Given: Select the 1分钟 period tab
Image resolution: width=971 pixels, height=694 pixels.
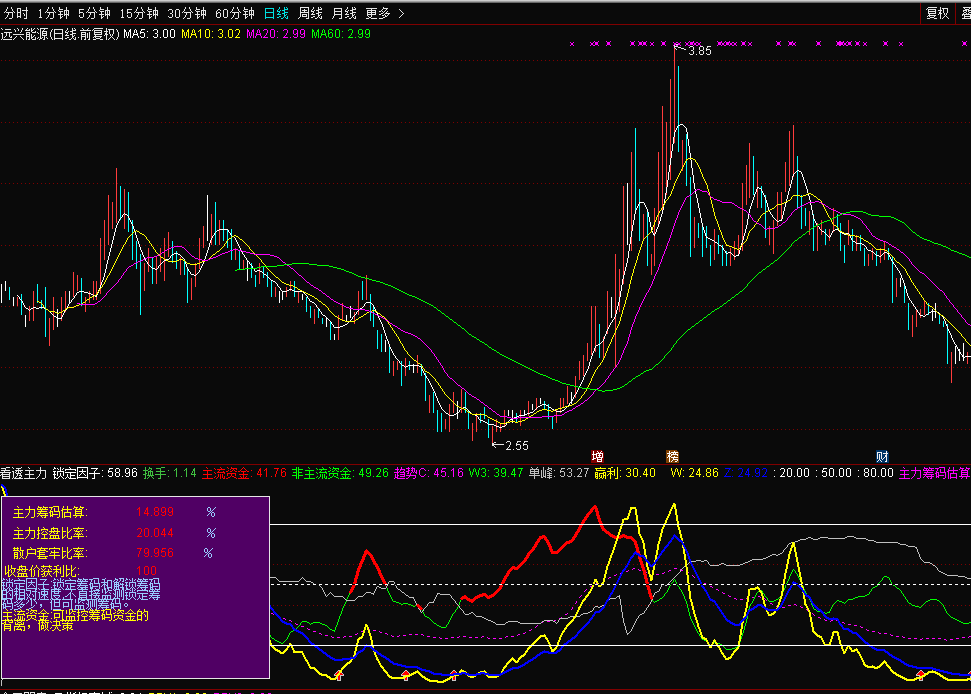Looking at the screenshot, I should click(53, 13).
